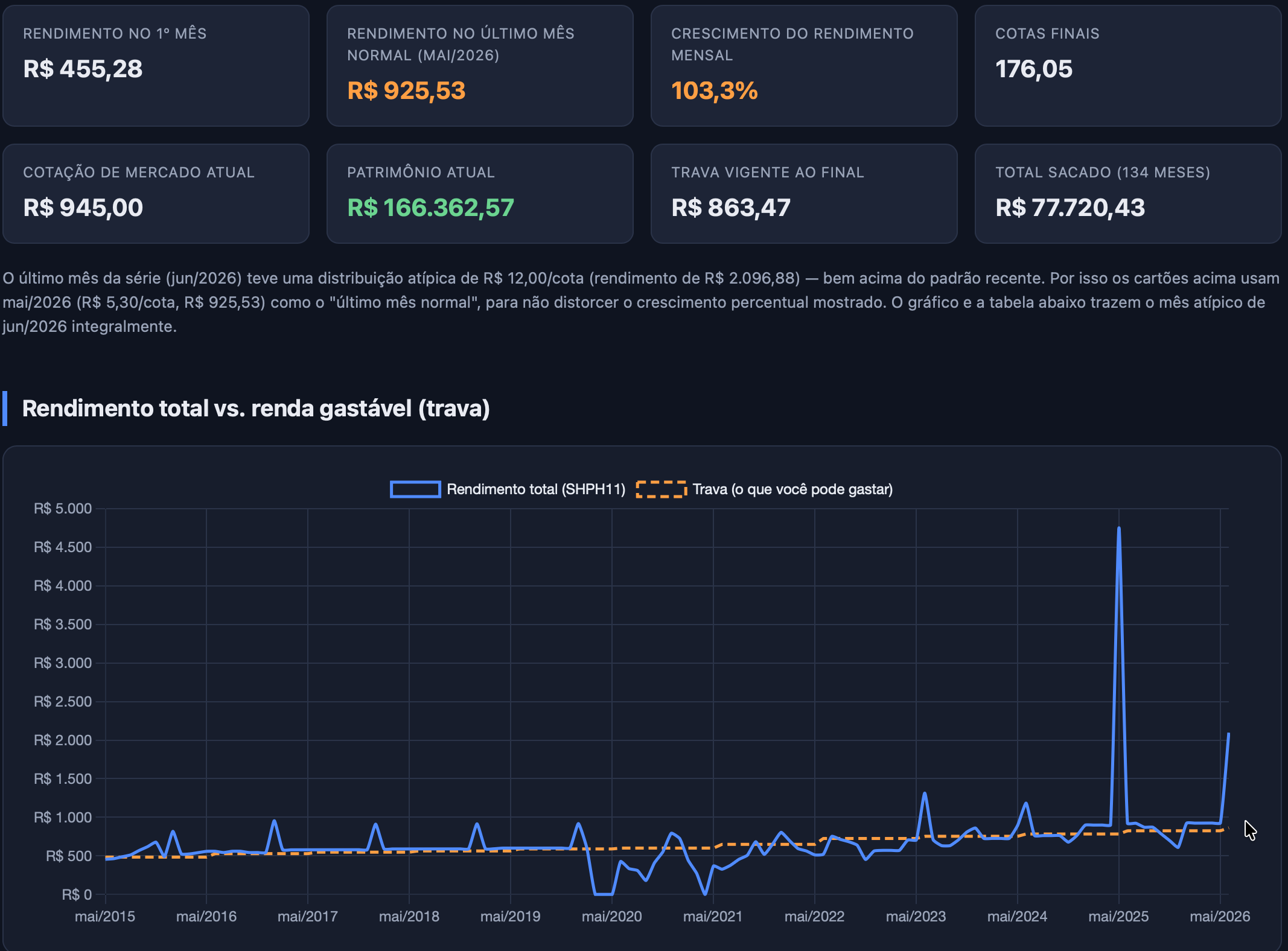This screenshot has height=951, width=1288.
Task: Click the mai/2020 x-axis label
Action: click(x=612, y=917)
